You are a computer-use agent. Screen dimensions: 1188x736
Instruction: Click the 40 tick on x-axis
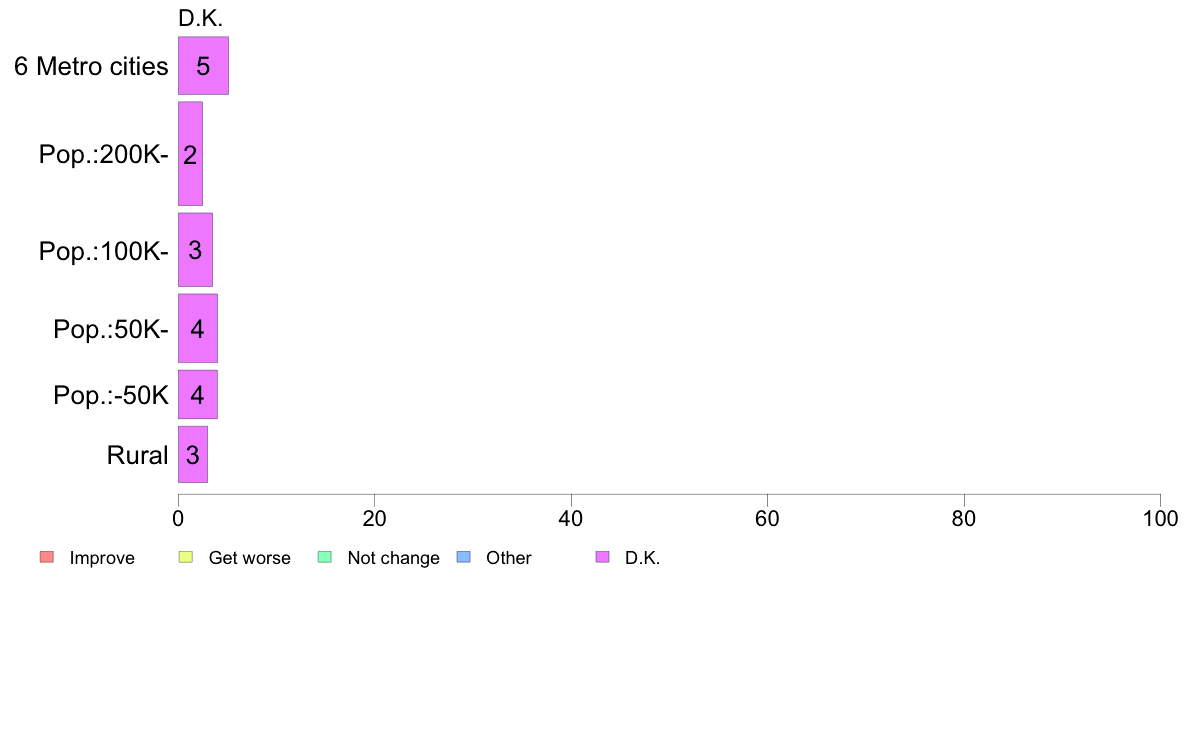click(571, 518)
